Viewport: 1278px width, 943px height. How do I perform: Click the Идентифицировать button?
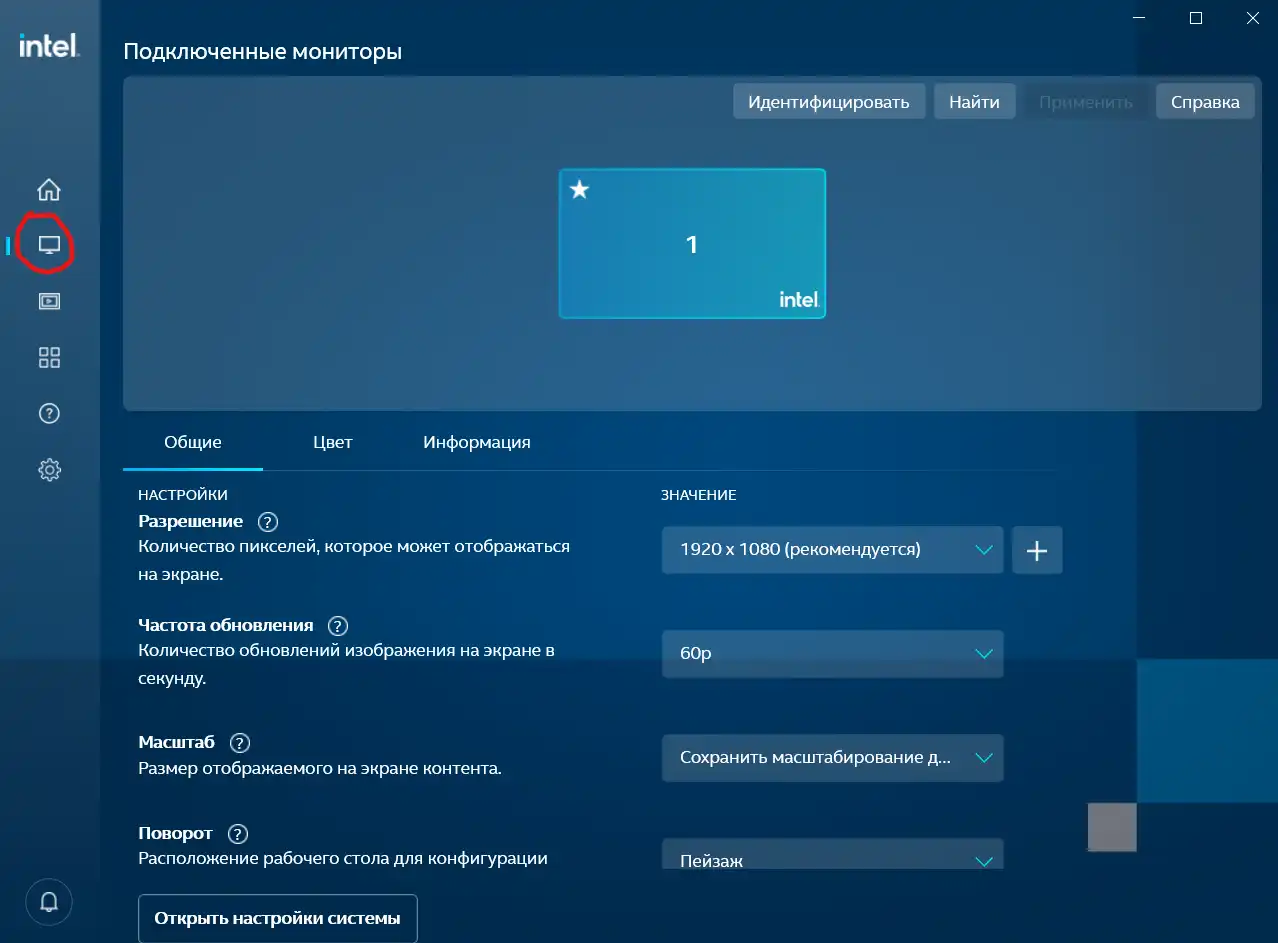829,102
